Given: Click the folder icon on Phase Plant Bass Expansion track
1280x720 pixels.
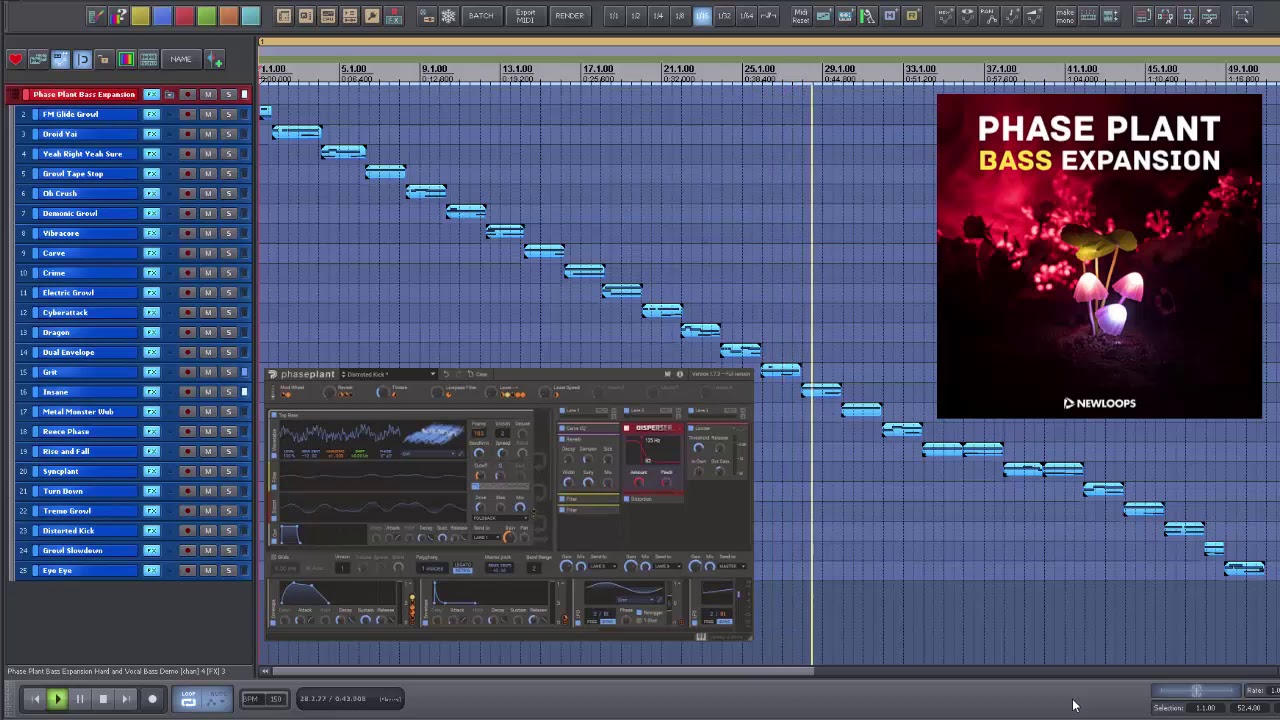Looking at the screenshot, I should pyautogui.click(x=169, y=95).
